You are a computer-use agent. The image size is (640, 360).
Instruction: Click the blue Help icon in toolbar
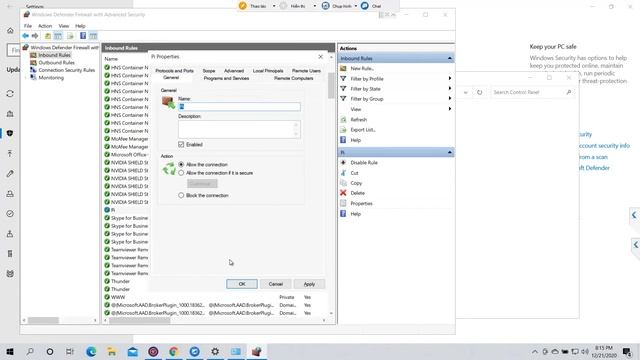coord(83,36)
